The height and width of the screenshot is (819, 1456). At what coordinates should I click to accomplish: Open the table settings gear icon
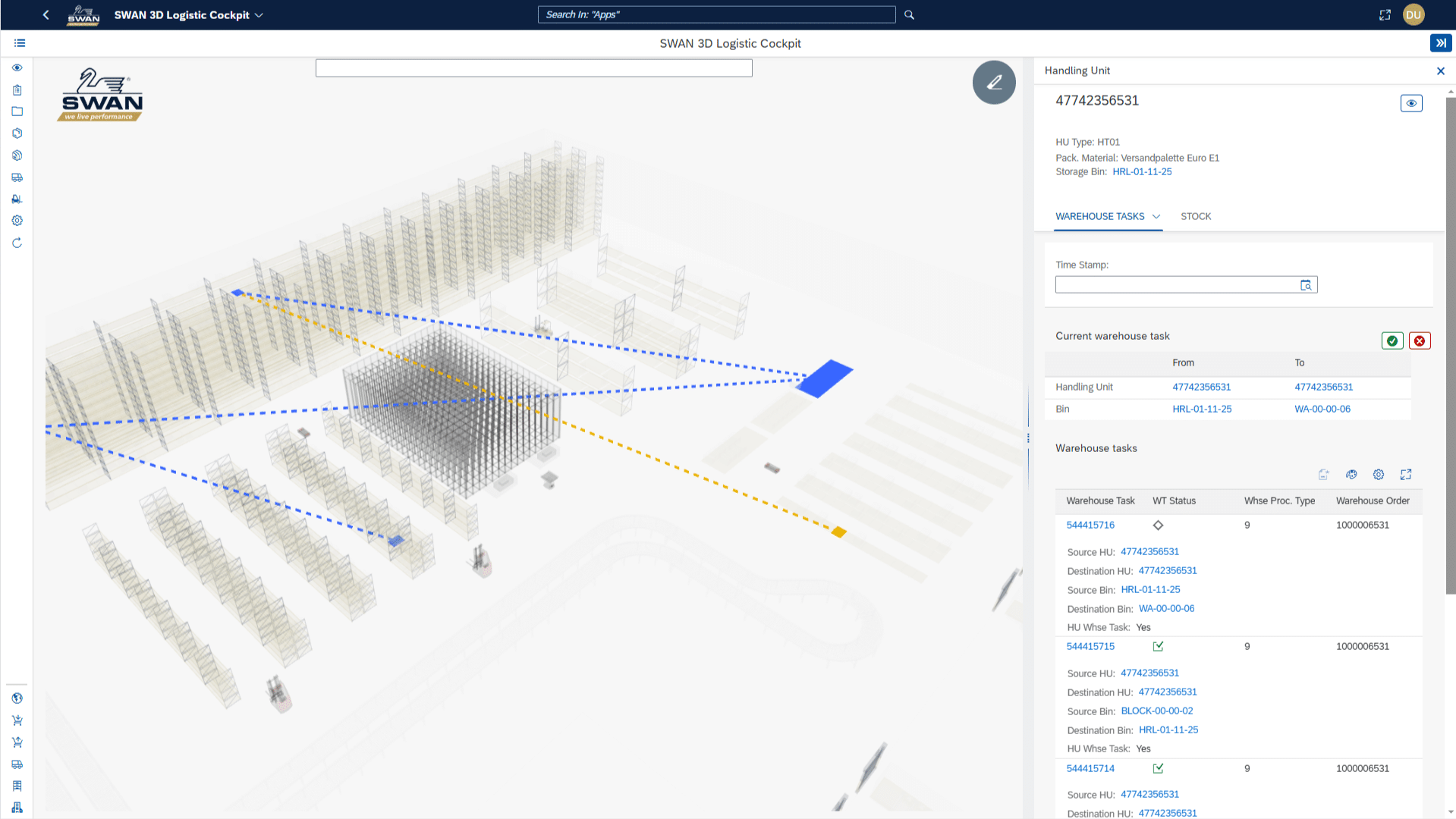[x=1379, y=475]
